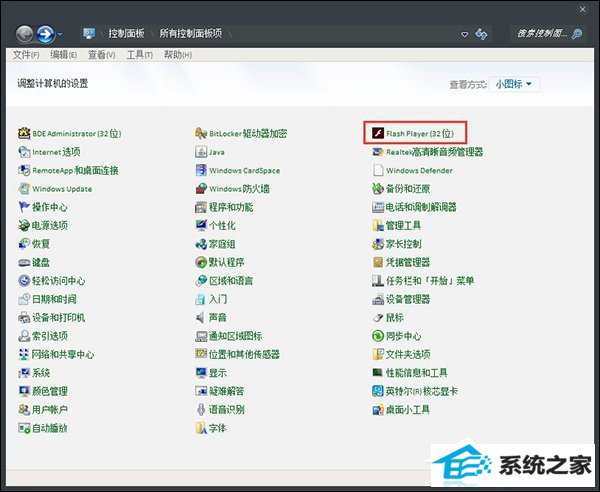Click in the 搜索控制面板 search field

tap(541, 34)
